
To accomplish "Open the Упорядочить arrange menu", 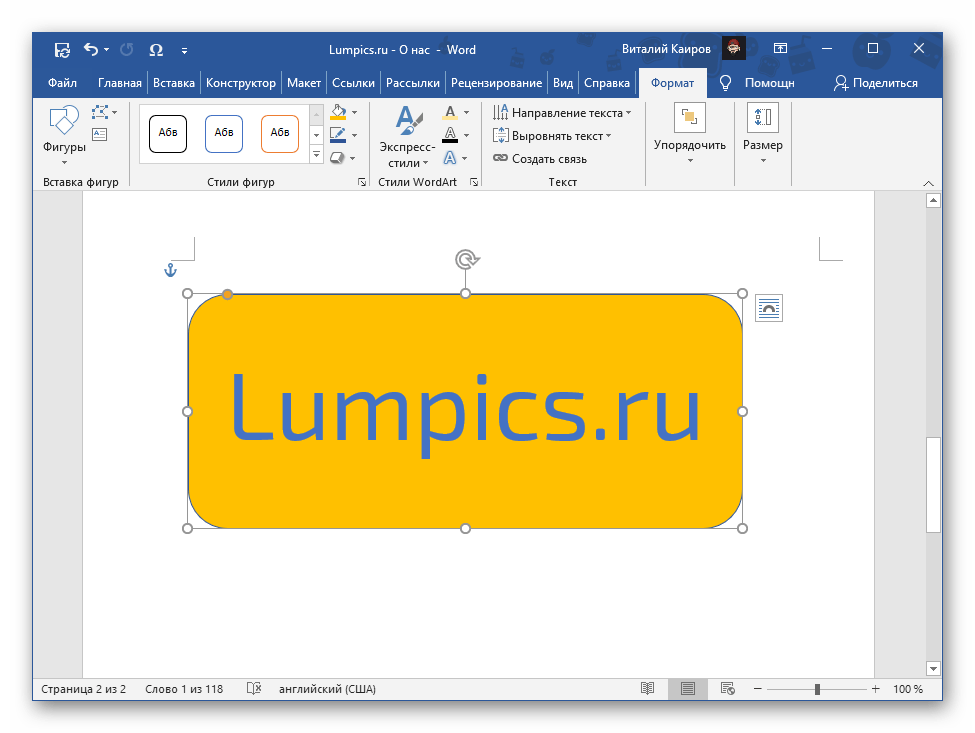I will coord(690,133).
